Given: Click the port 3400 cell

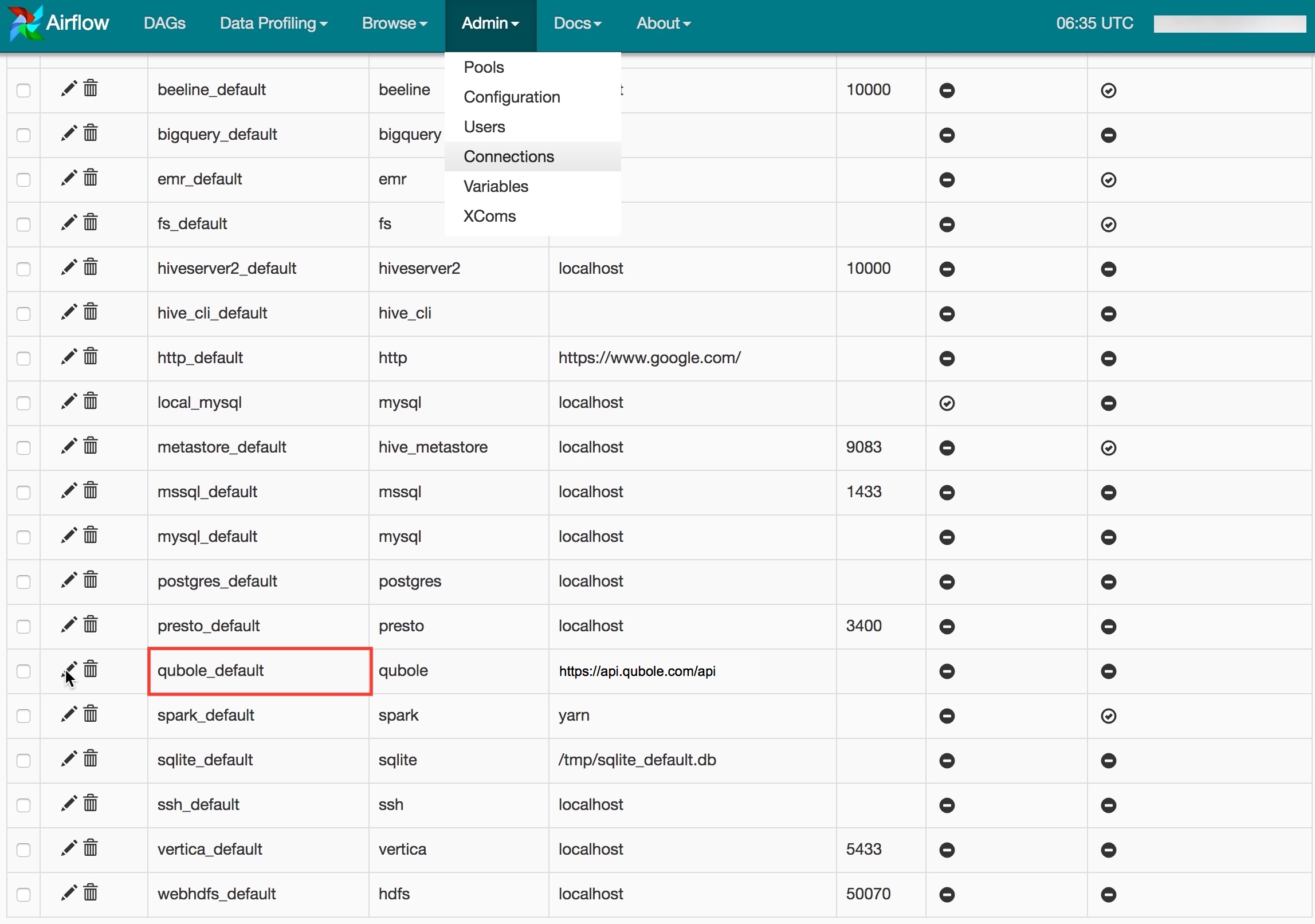Looking at the screenshot, I should pos(881,626).
